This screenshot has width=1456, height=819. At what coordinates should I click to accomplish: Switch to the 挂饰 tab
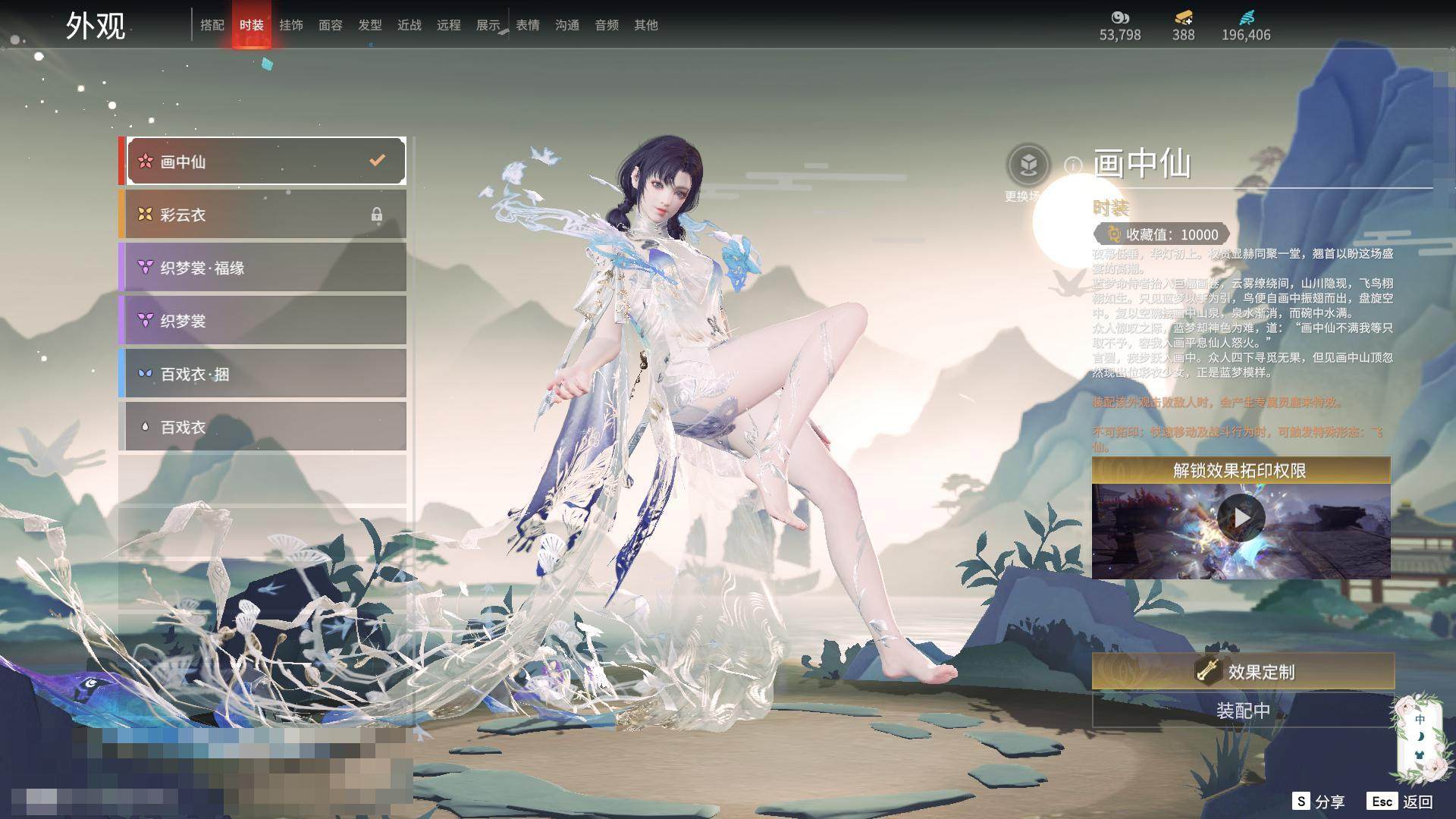pos(291,25)
